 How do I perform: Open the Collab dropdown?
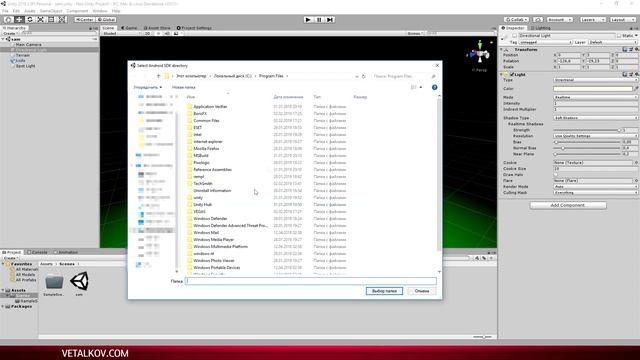[516, 20]
